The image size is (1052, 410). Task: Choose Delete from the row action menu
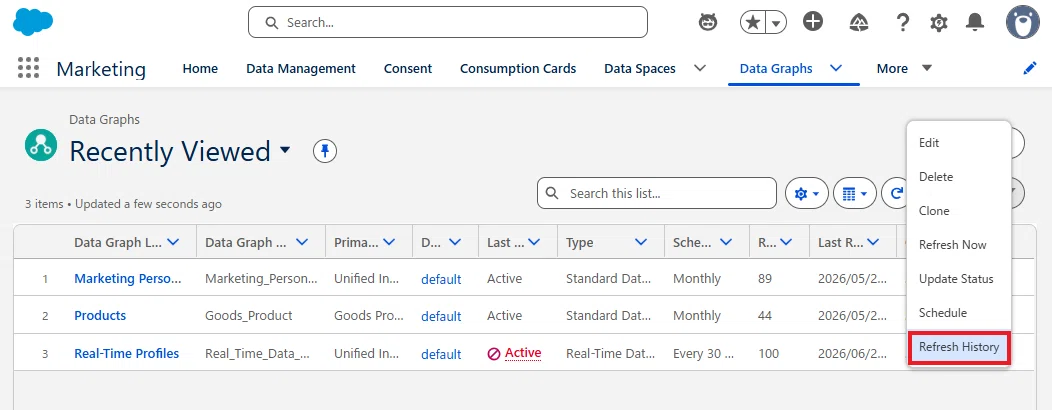[959, 177]
